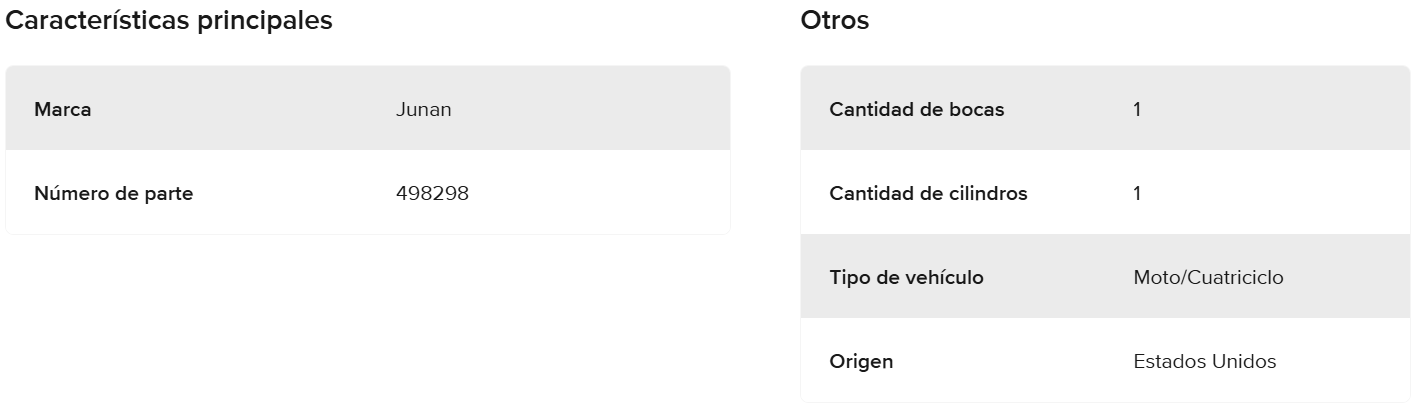The height and width of the screenshot is (417, 1417).
Task: Click the Características principales heading
Action: (169, 20)
